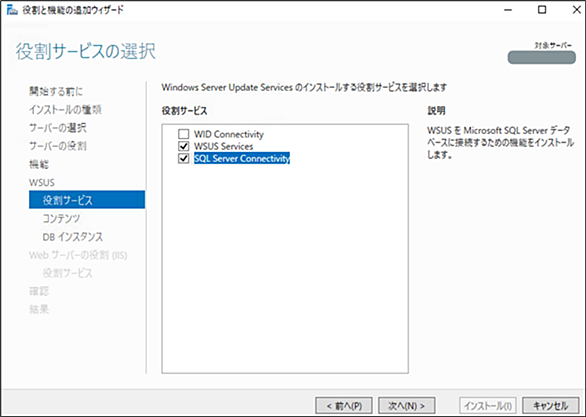This screenshot has width=586, height=417.
Task: Select the WID Connectivity label
Action: pos(229,134)
